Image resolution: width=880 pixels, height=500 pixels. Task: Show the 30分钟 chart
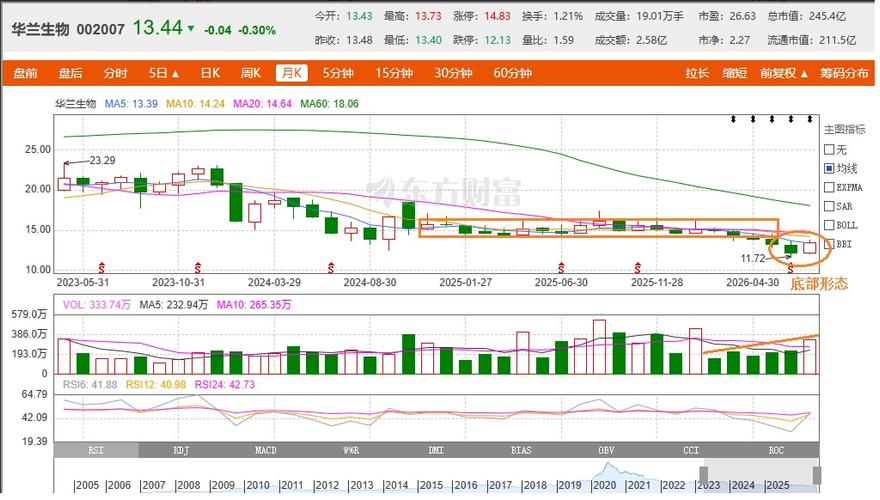(x=453, y=73)
